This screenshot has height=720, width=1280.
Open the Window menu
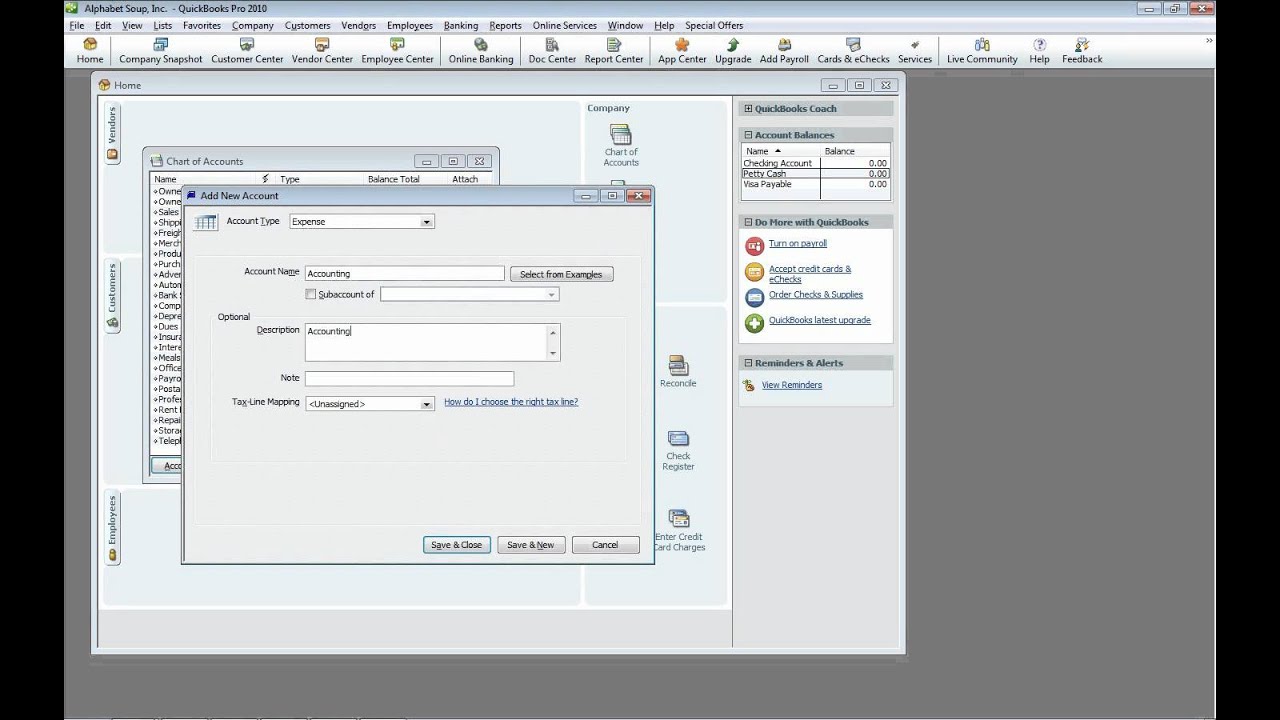click(625, 25)
